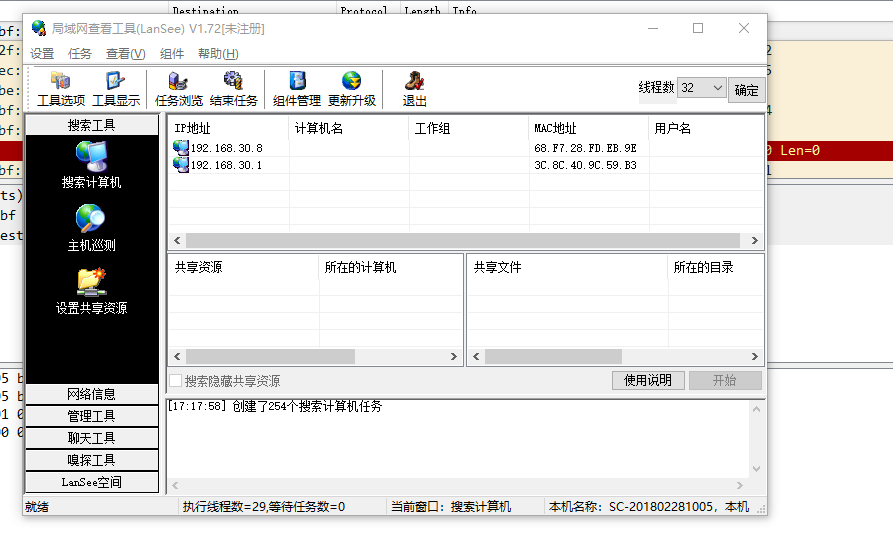Click status bar 就绪 text
This screenshot has width=893, height=548.
[x=37, y=506]
